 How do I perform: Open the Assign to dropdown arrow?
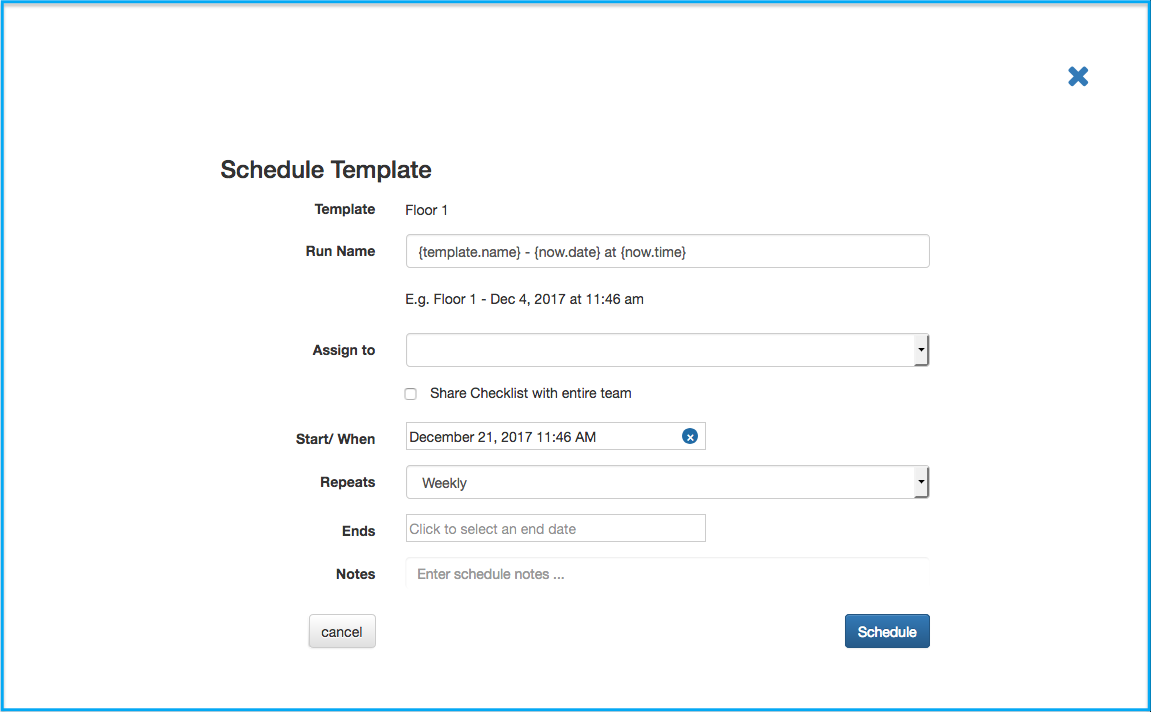point(920,350)
